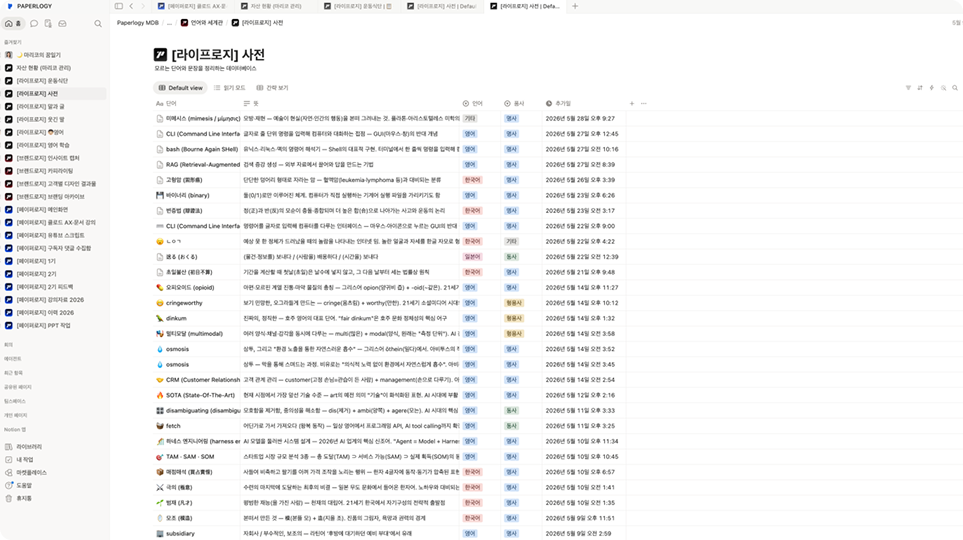
Task: Open 뜻 column header menu
Action: pyautogui.click(x=350, y=104)
